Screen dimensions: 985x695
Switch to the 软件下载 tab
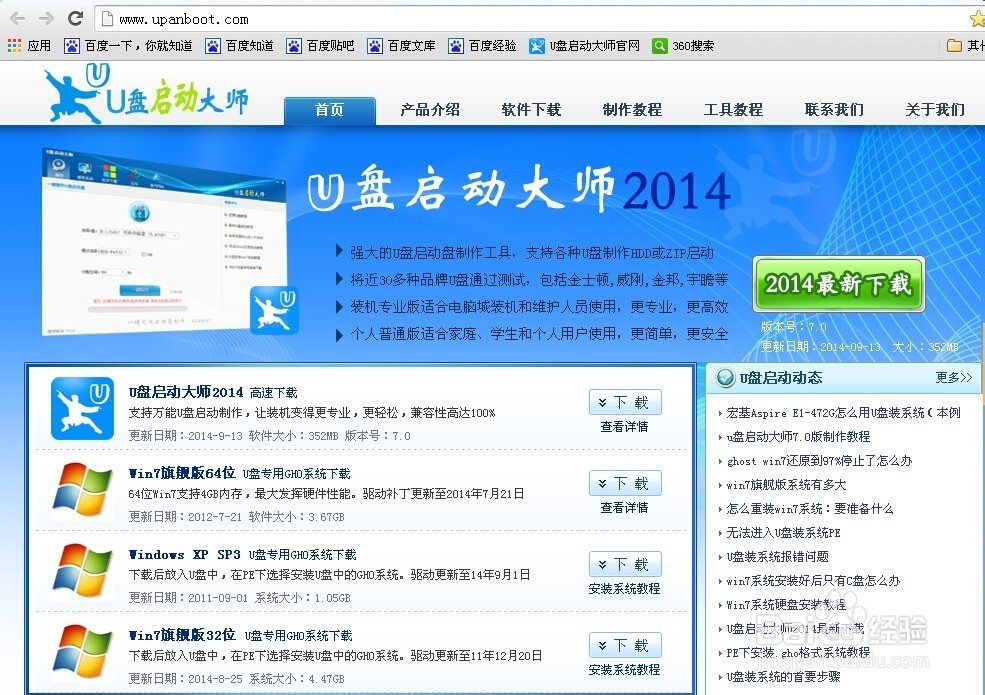pyautogui.click(x=531, y=110)
